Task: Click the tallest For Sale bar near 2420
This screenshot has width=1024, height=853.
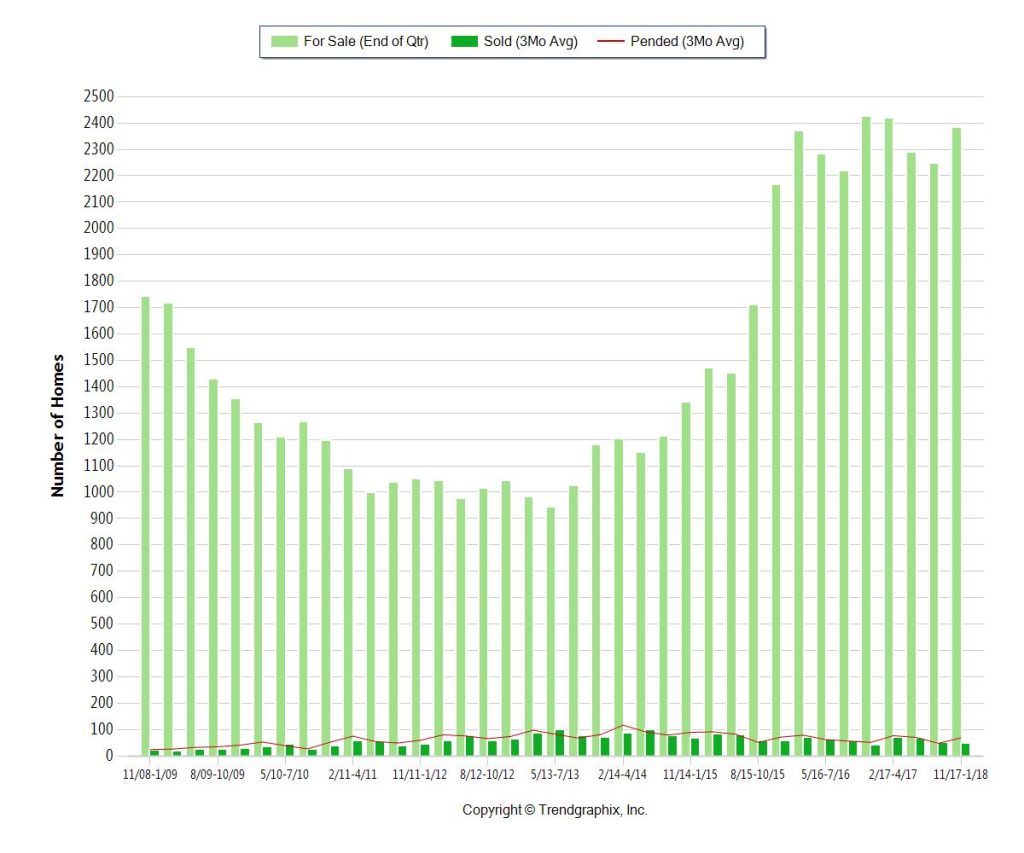Action: tap(866, 436)
